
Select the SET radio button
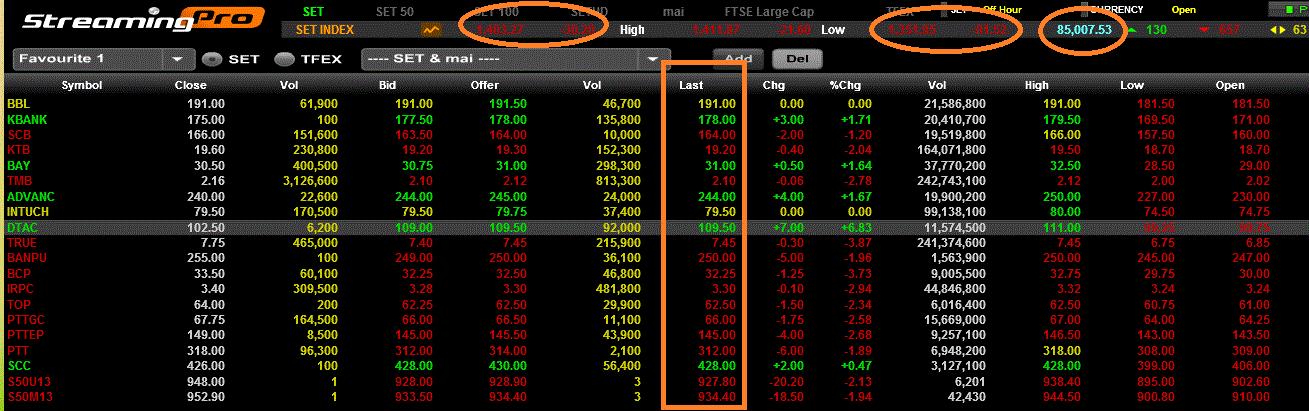click(211, 59)
